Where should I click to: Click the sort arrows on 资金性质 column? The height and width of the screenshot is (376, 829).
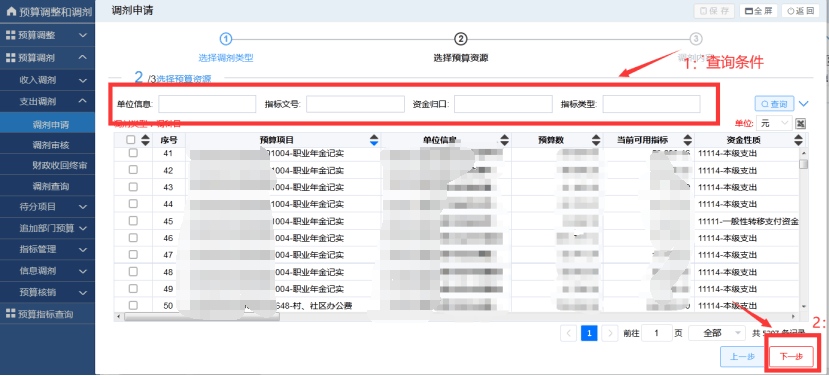798,140
